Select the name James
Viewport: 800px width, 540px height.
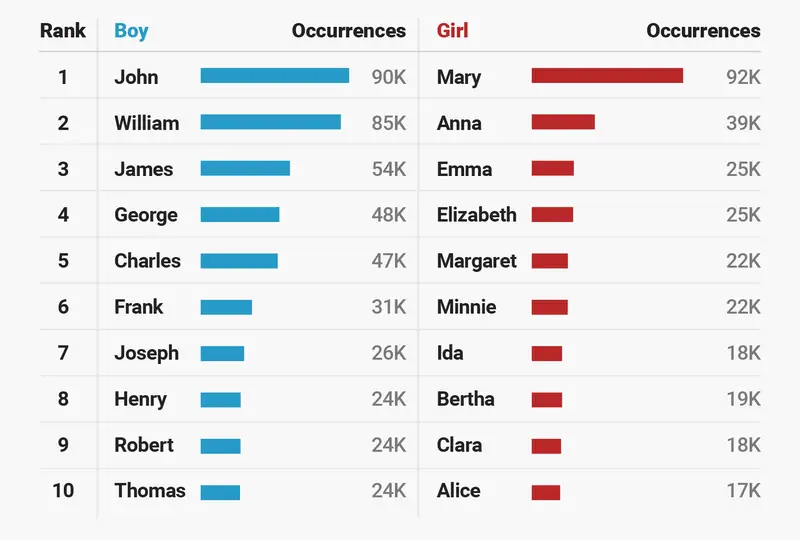[143, 169]
